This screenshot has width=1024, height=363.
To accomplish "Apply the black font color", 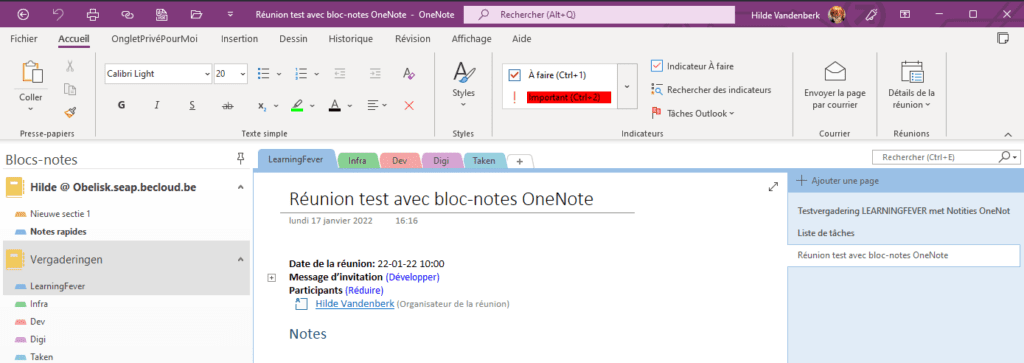I will (334, 105).
